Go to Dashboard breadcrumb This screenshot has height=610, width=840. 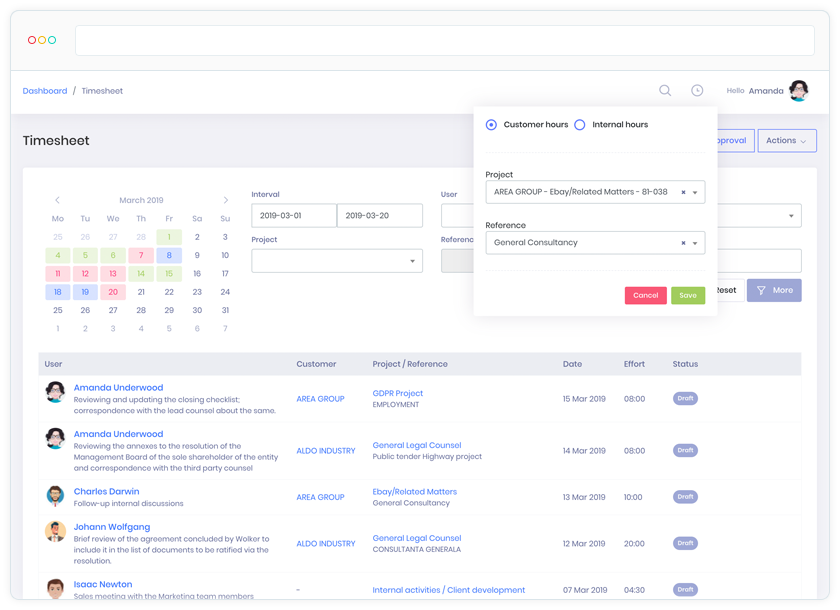coord(45,91)
